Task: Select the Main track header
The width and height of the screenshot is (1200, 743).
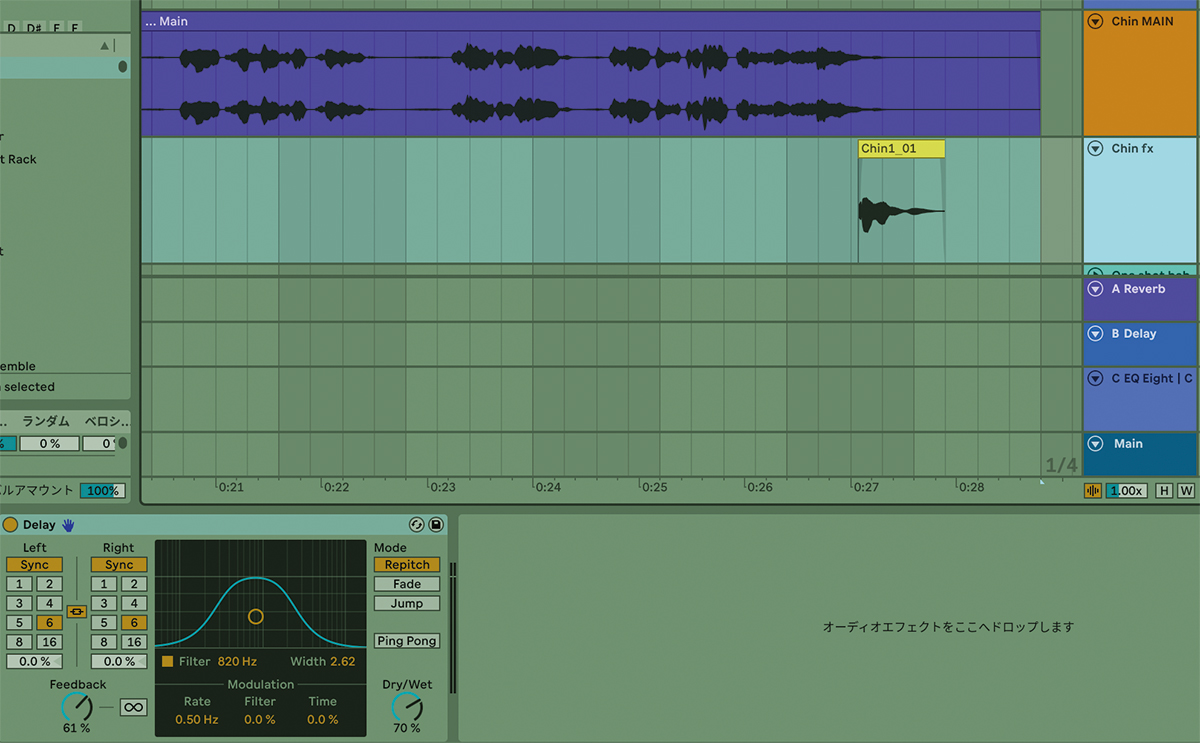Action: [x=1140, y=454]
